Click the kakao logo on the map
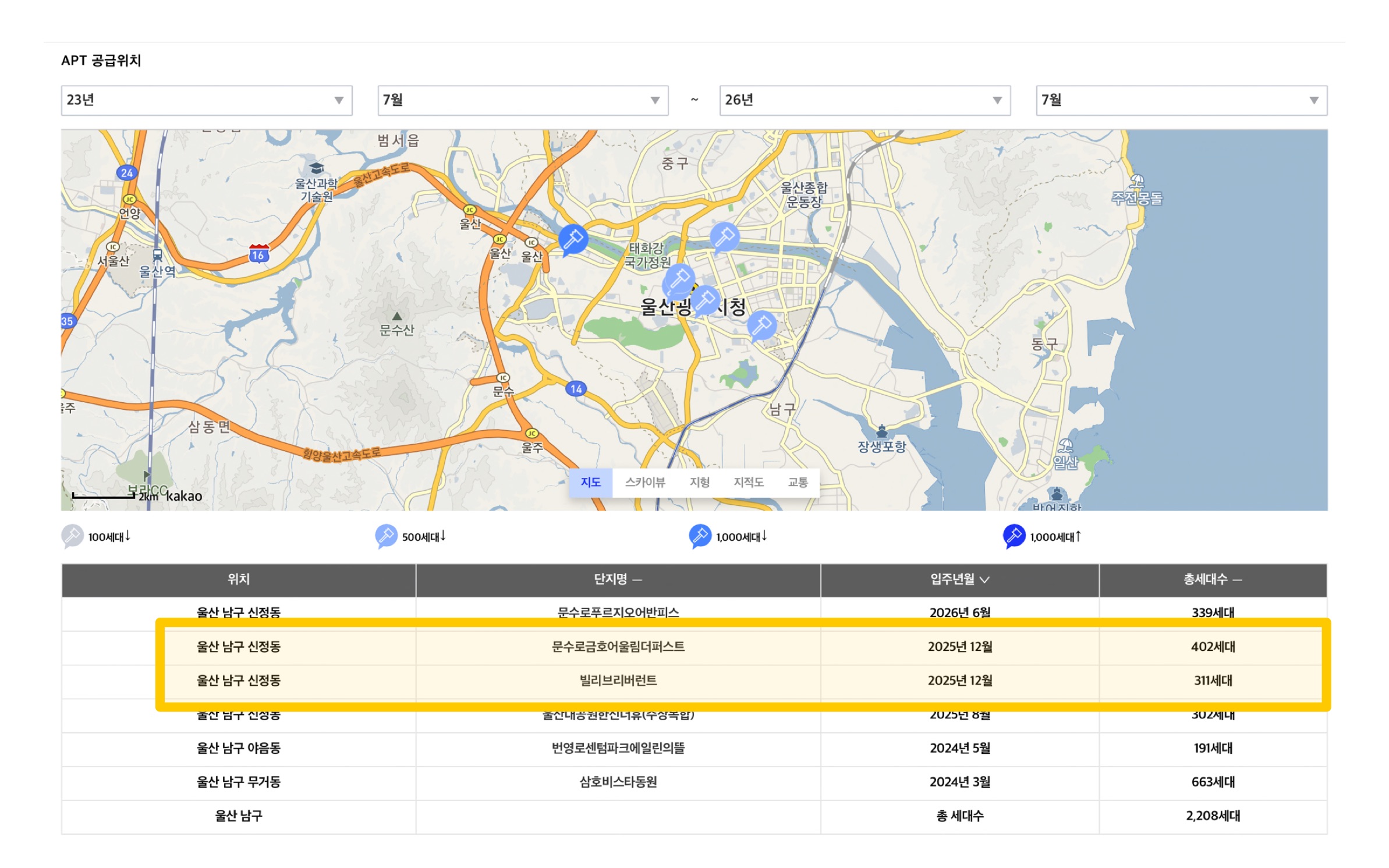This screenshot has width=1389, height=868. [x=184, y=496]
